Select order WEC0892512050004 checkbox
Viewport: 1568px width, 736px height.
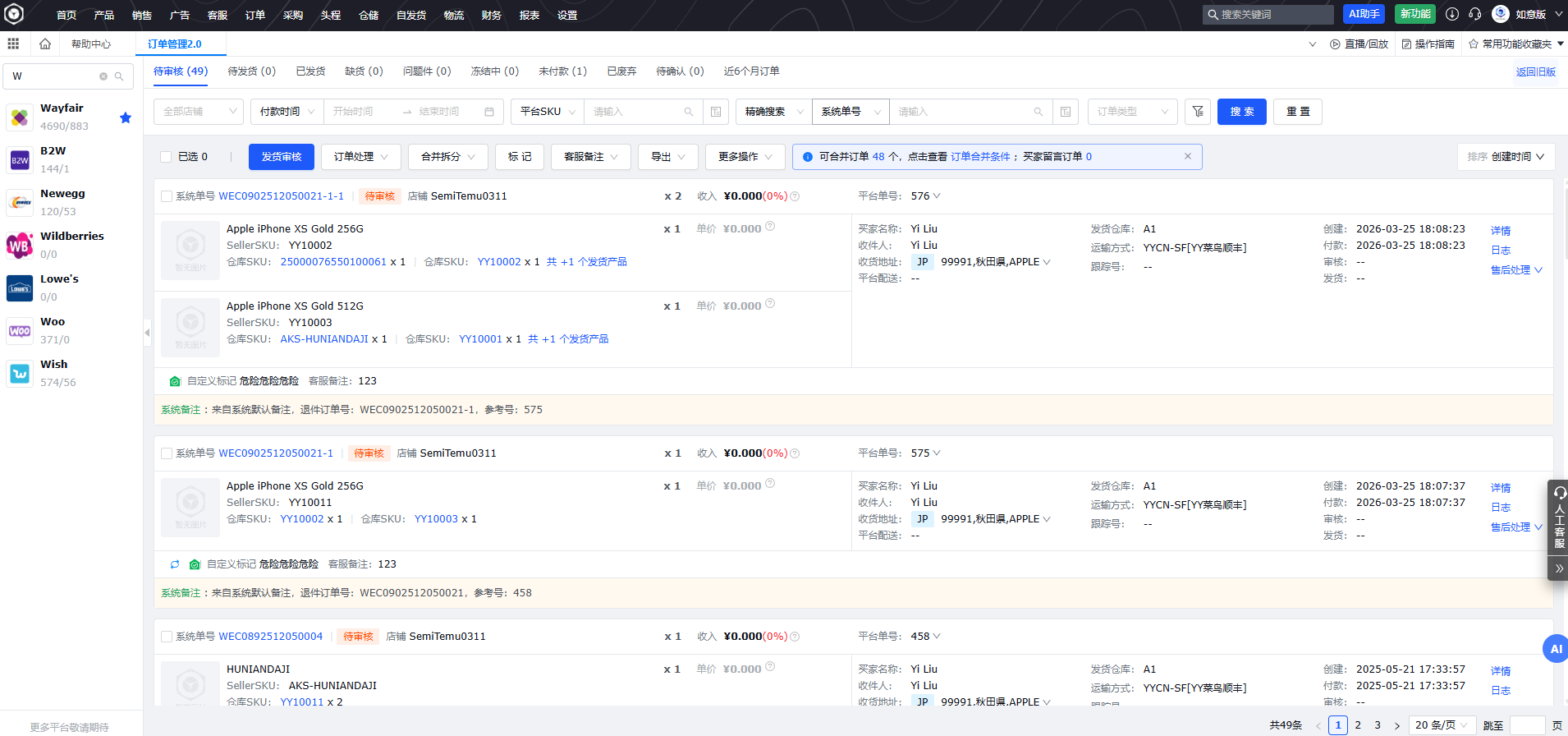(x=167, y=637)
